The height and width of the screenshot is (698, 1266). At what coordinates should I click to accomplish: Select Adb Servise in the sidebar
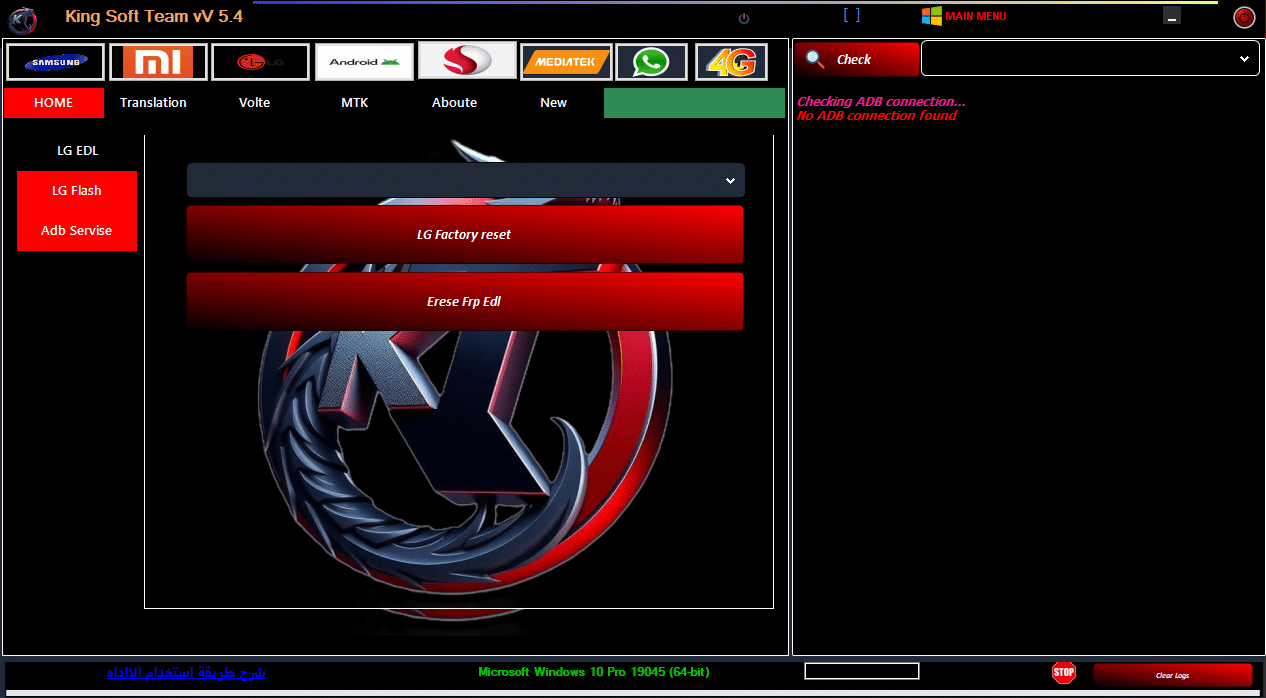76,230
